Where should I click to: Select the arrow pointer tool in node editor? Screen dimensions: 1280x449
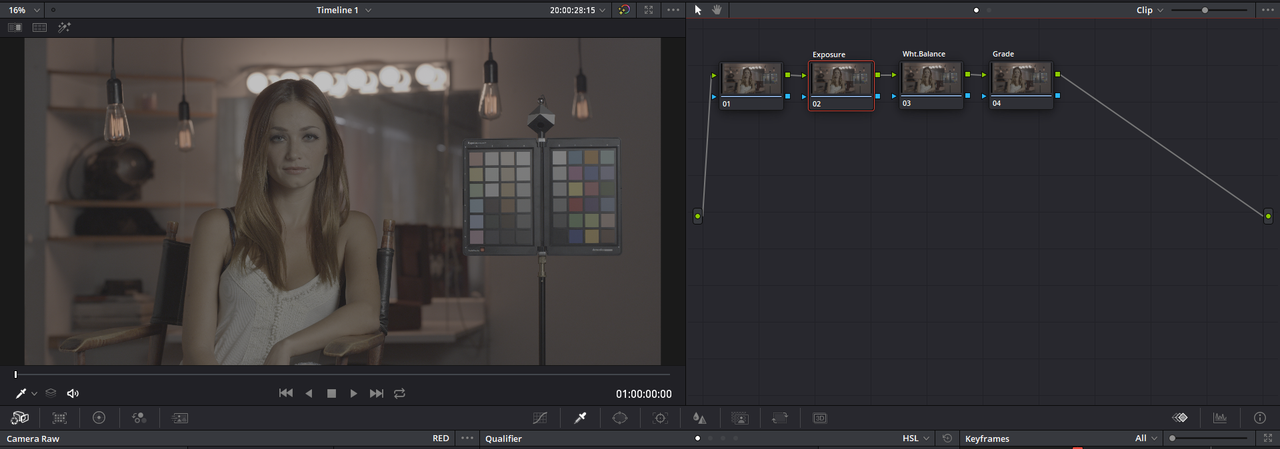click(698, 10)
